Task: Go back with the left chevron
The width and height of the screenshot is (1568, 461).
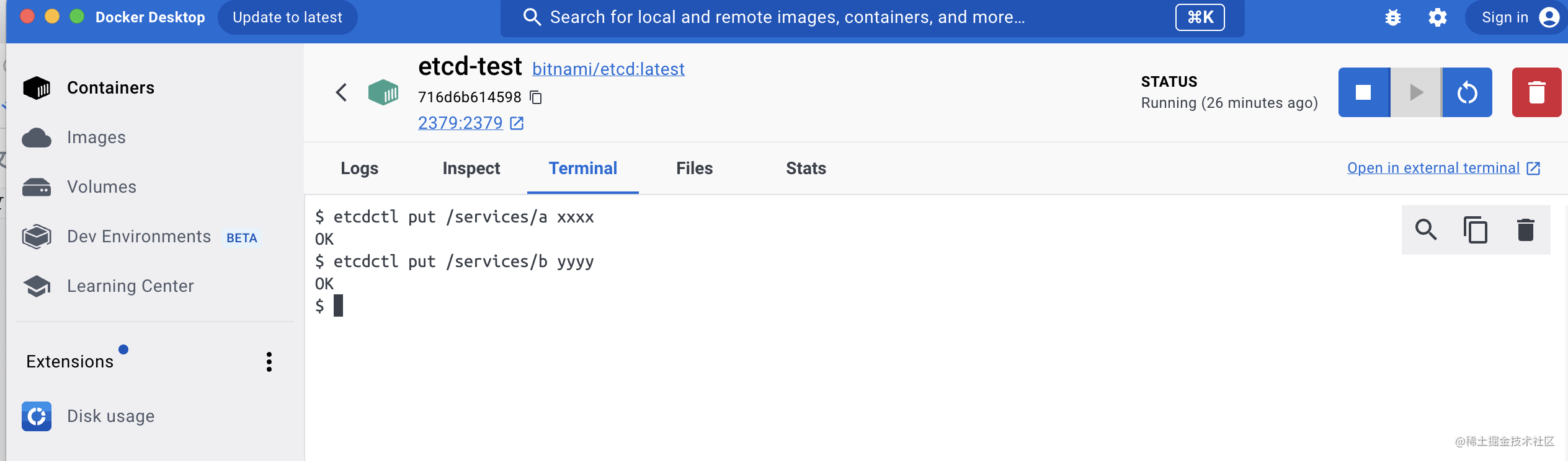Action: [x=341, y=92]
